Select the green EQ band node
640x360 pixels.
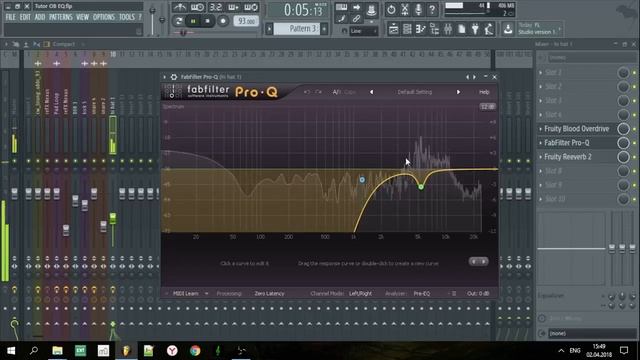[421, 187]
